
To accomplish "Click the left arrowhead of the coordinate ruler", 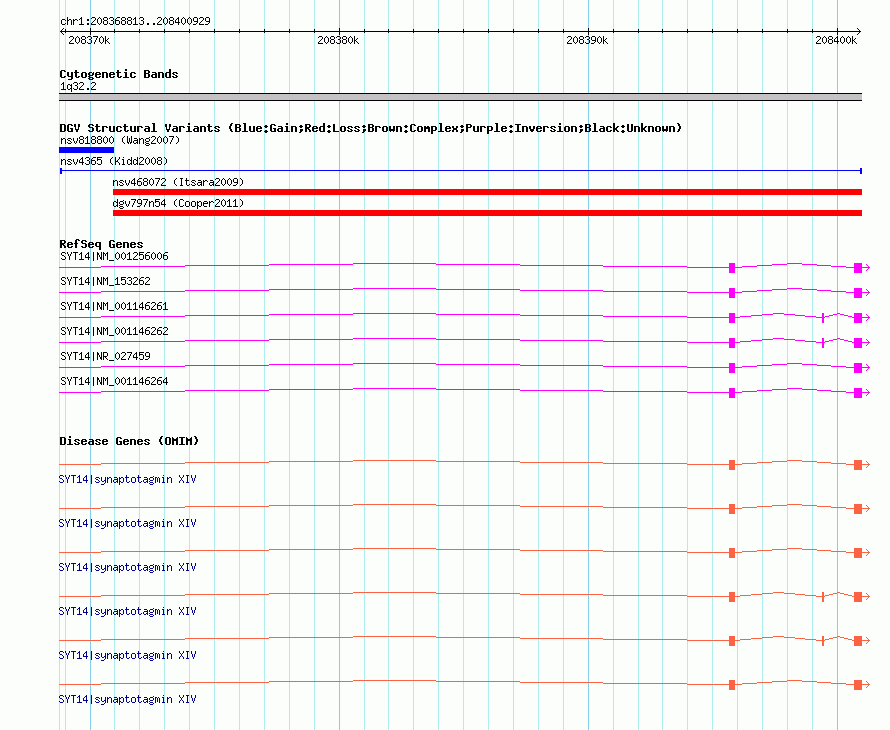I will click(62, 32).
